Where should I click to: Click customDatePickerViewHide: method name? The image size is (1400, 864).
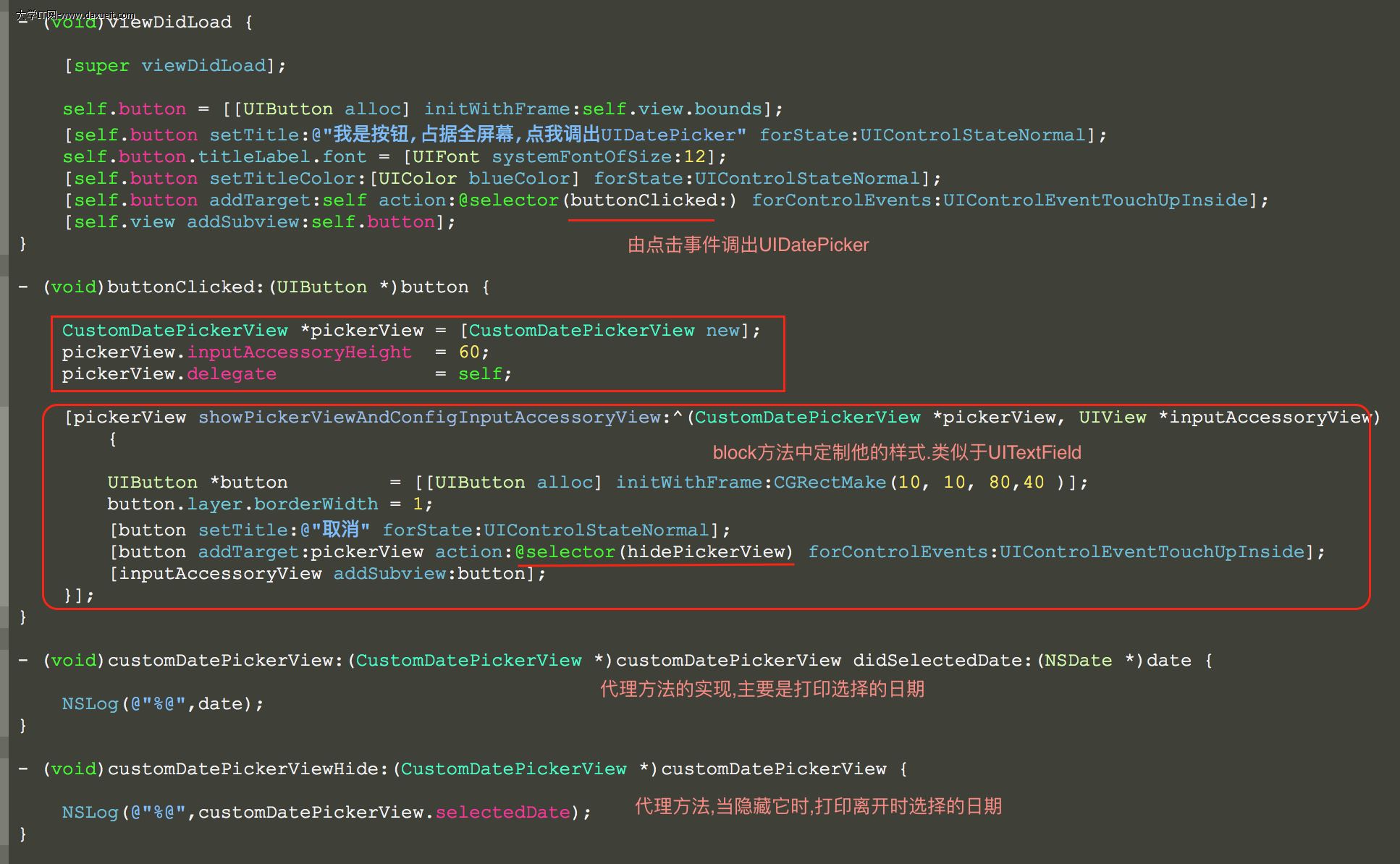tap(248, 769)
